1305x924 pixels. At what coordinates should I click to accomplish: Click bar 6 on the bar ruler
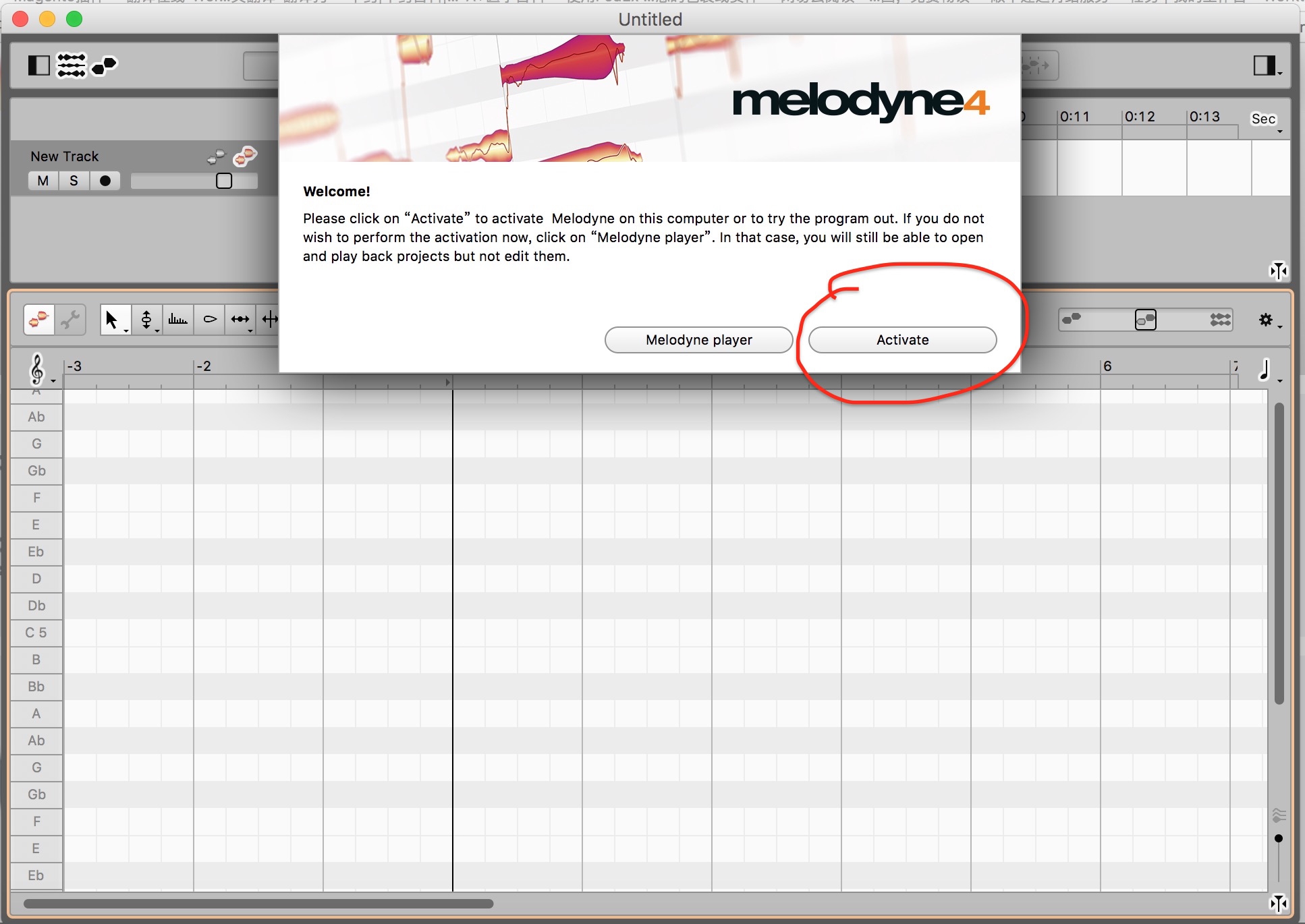pos(1107,366)
